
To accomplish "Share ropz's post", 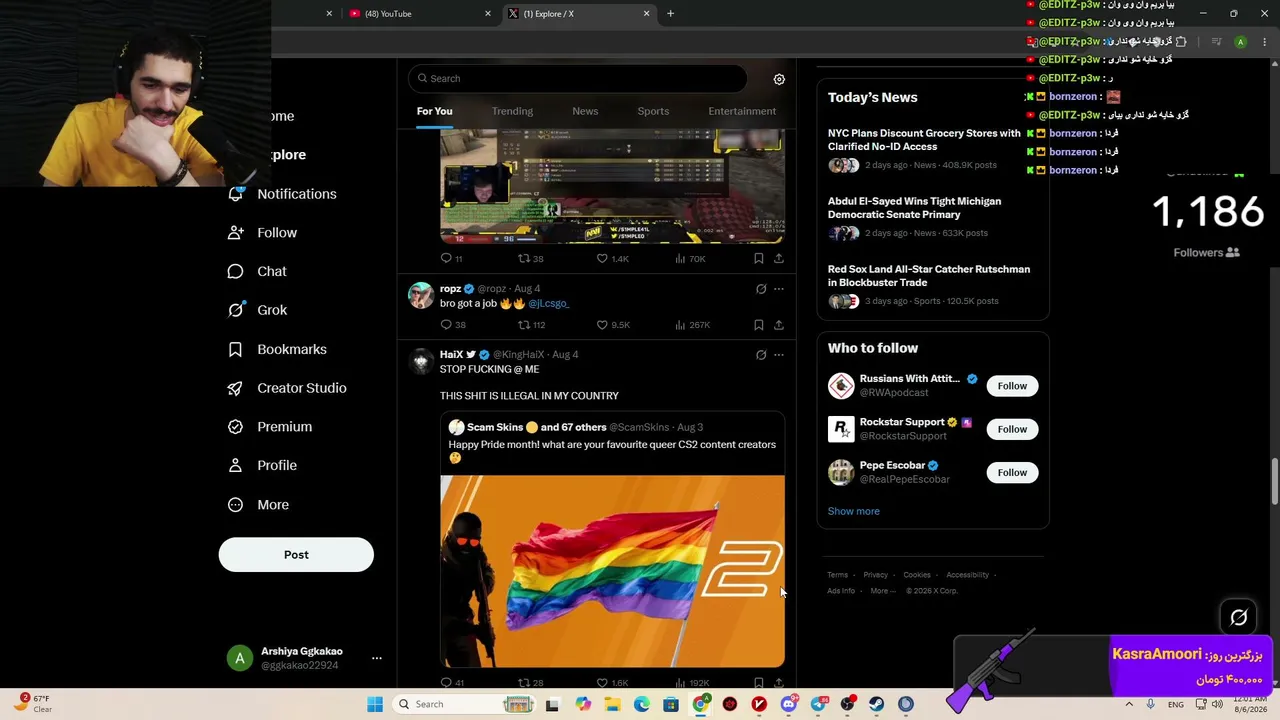I will click(778, 325).
